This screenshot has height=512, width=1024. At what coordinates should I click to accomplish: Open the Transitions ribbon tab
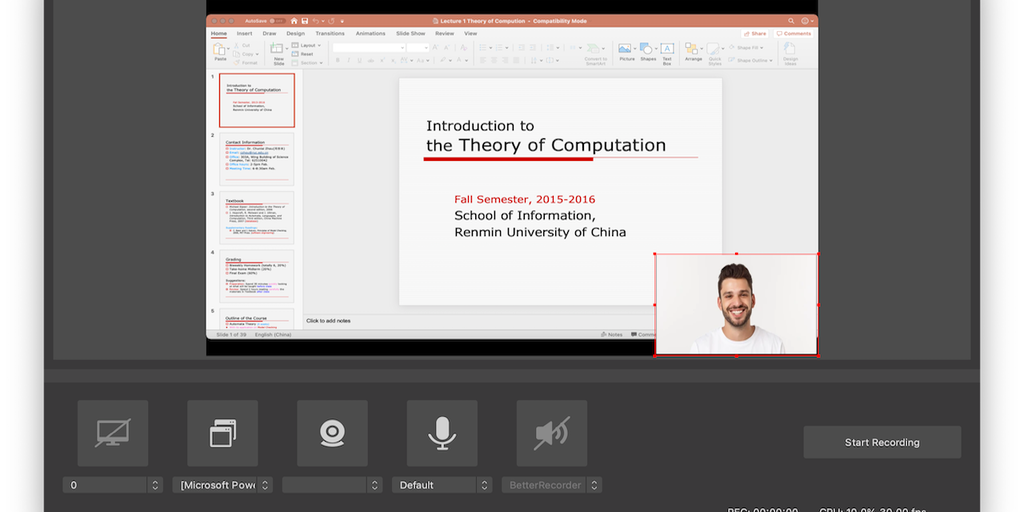click(x=330, y=33)
